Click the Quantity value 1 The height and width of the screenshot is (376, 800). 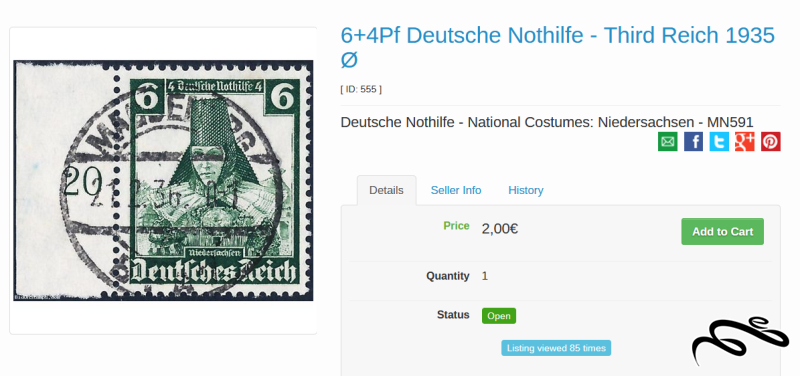[485, 276]
